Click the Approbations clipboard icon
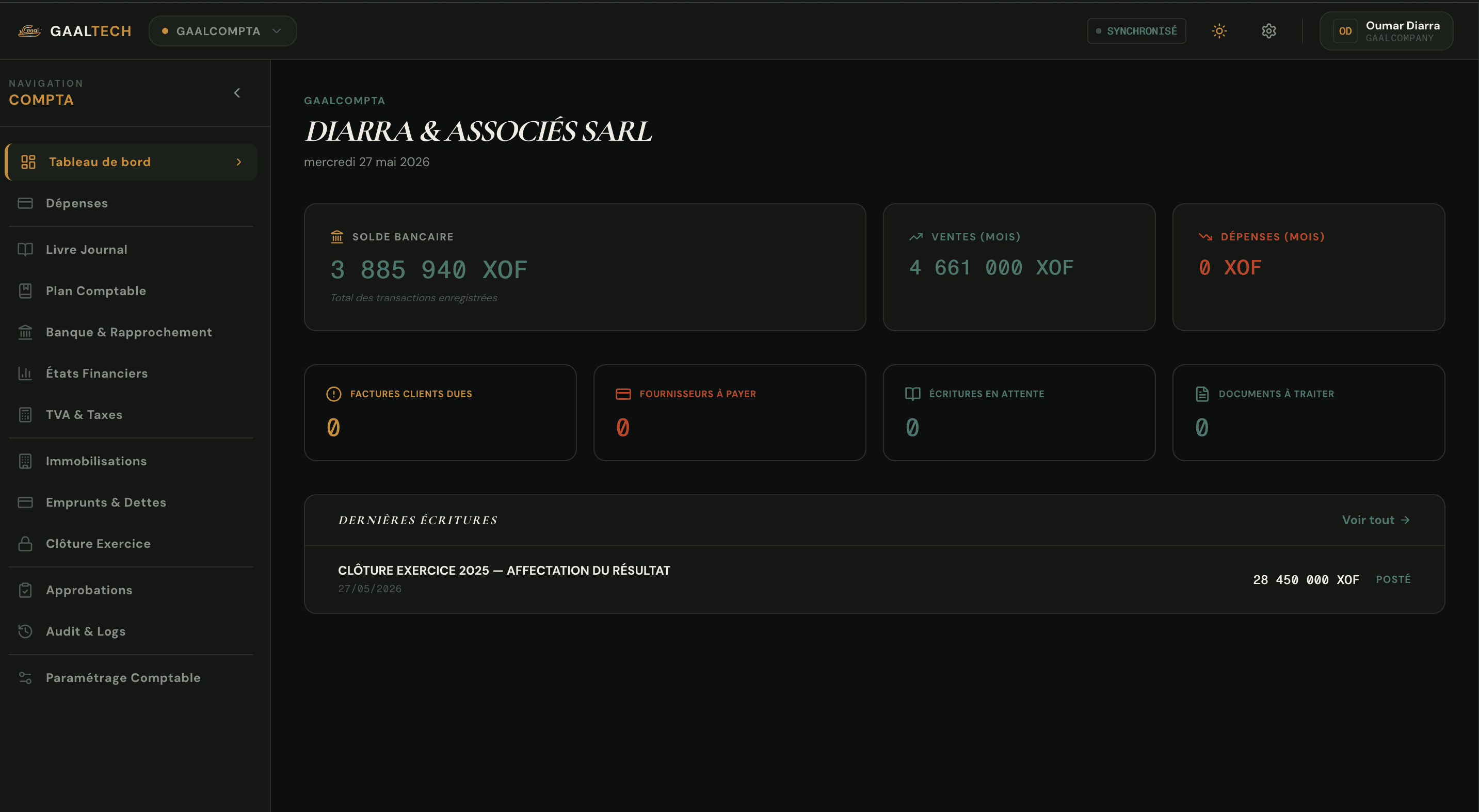The width and height of the screenshot is (1479, 812). pyautogui.click(x=25, y=591)
